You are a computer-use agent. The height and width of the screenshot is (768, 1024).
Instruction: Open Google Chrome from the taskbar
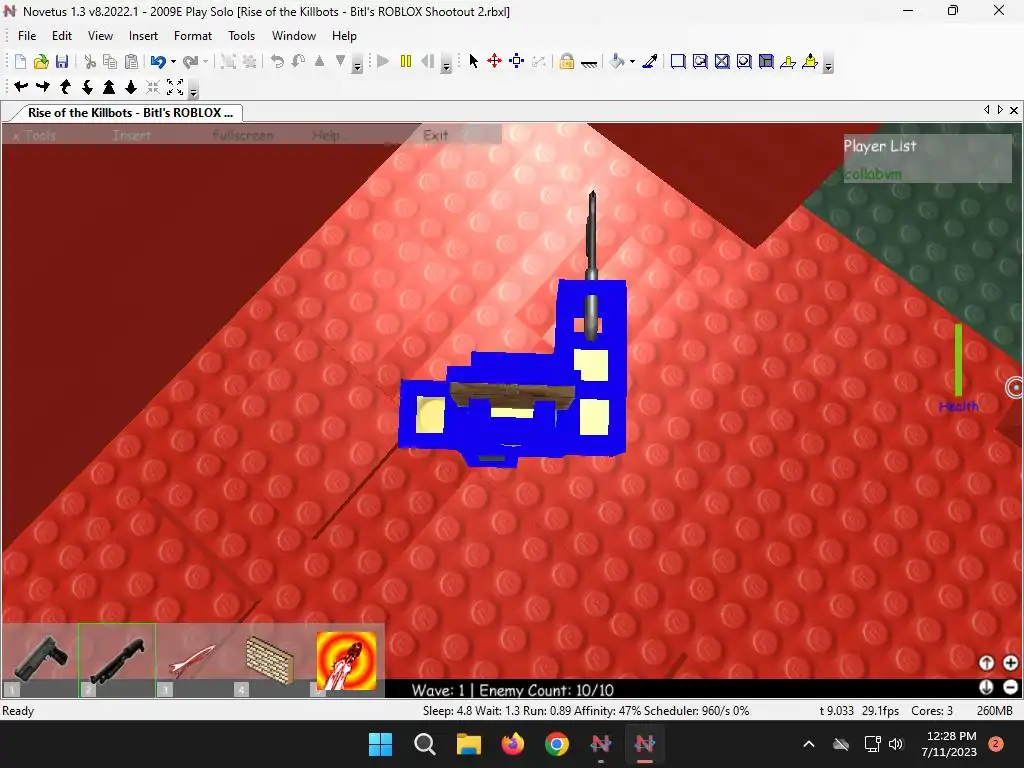[557, 744]
